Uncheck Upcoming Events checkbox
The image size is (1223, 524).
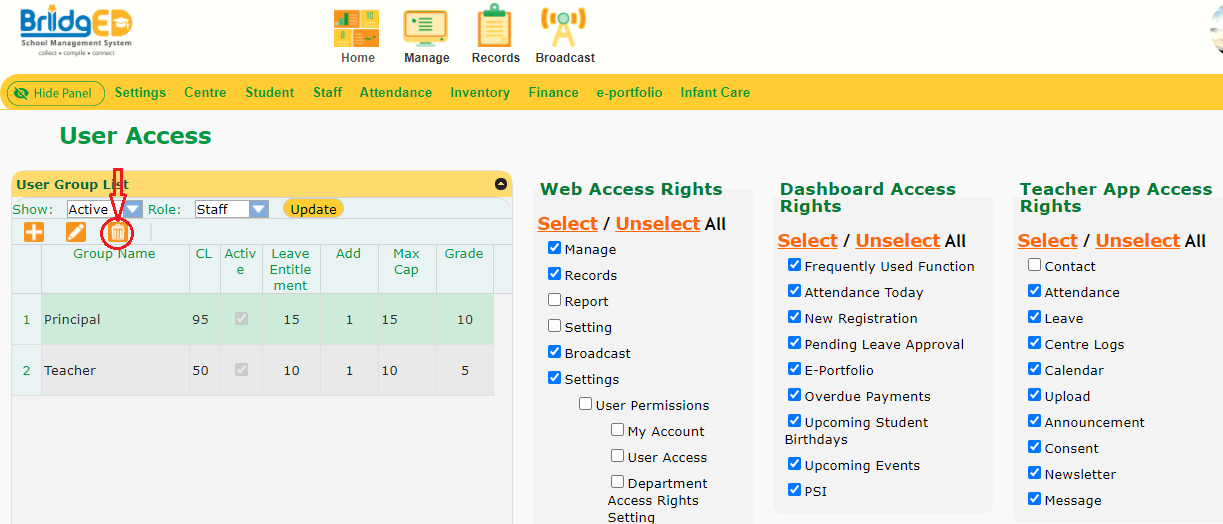coord(794,464)
